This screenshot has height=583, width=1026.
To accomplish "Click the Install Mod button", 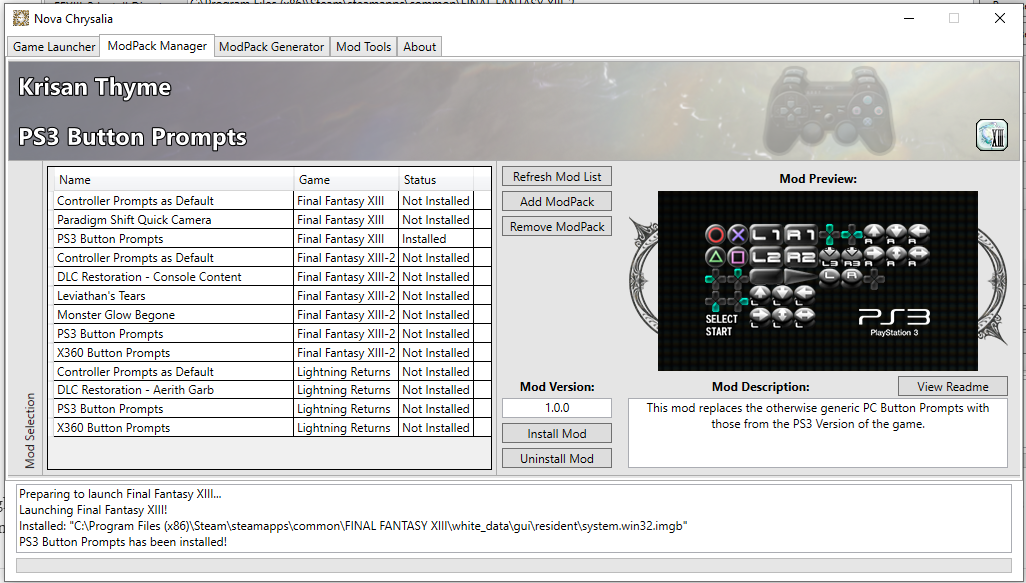I will tap(557, 434).
